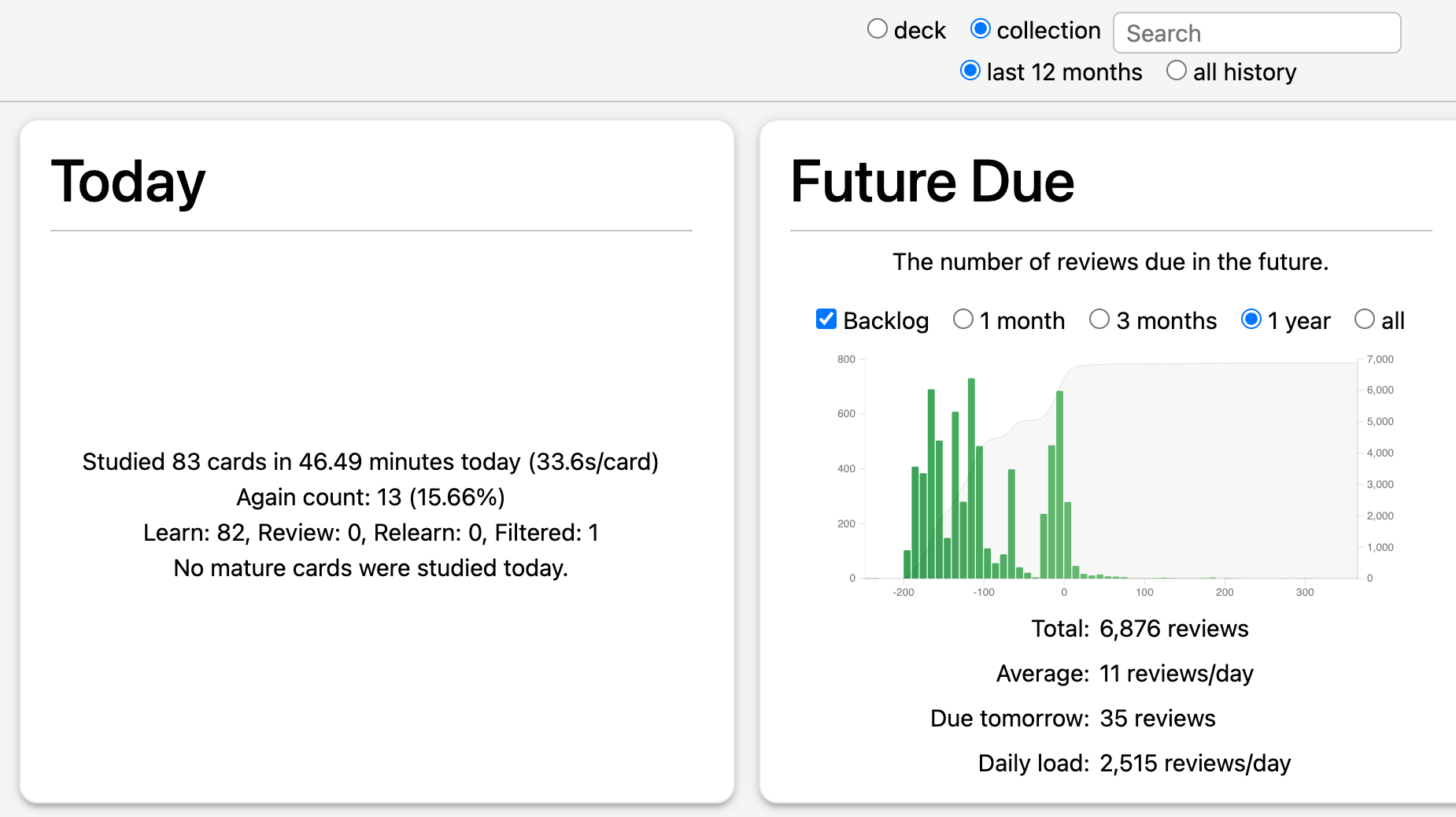Select the last 12 months option
Image resolution: width=1456 pixels, height=817 pixels.
[x=970, y=71]
